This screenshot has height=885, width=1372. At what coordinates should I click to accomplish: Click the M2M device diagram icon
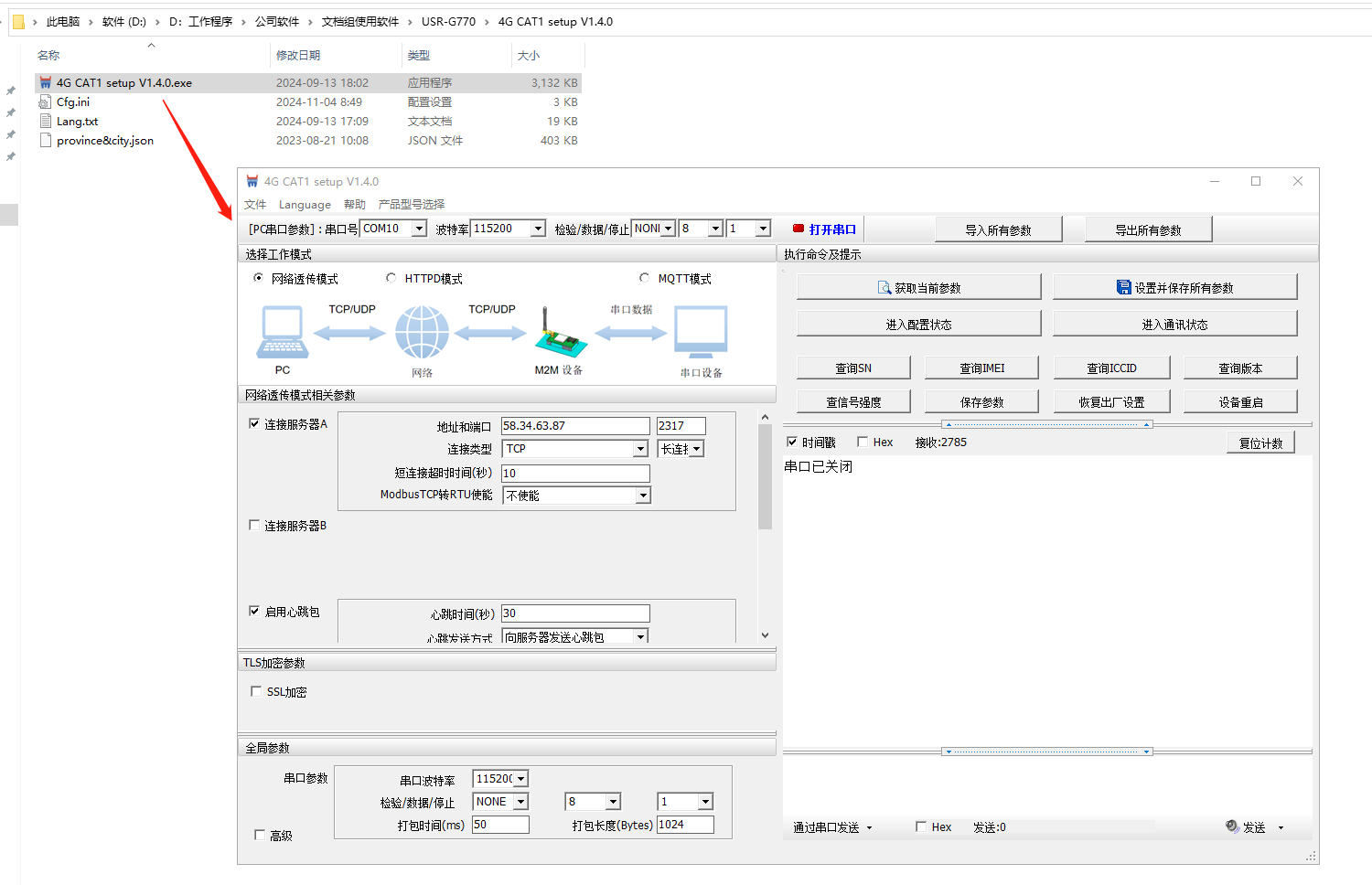pyautogui.click(x=560, y=335)
